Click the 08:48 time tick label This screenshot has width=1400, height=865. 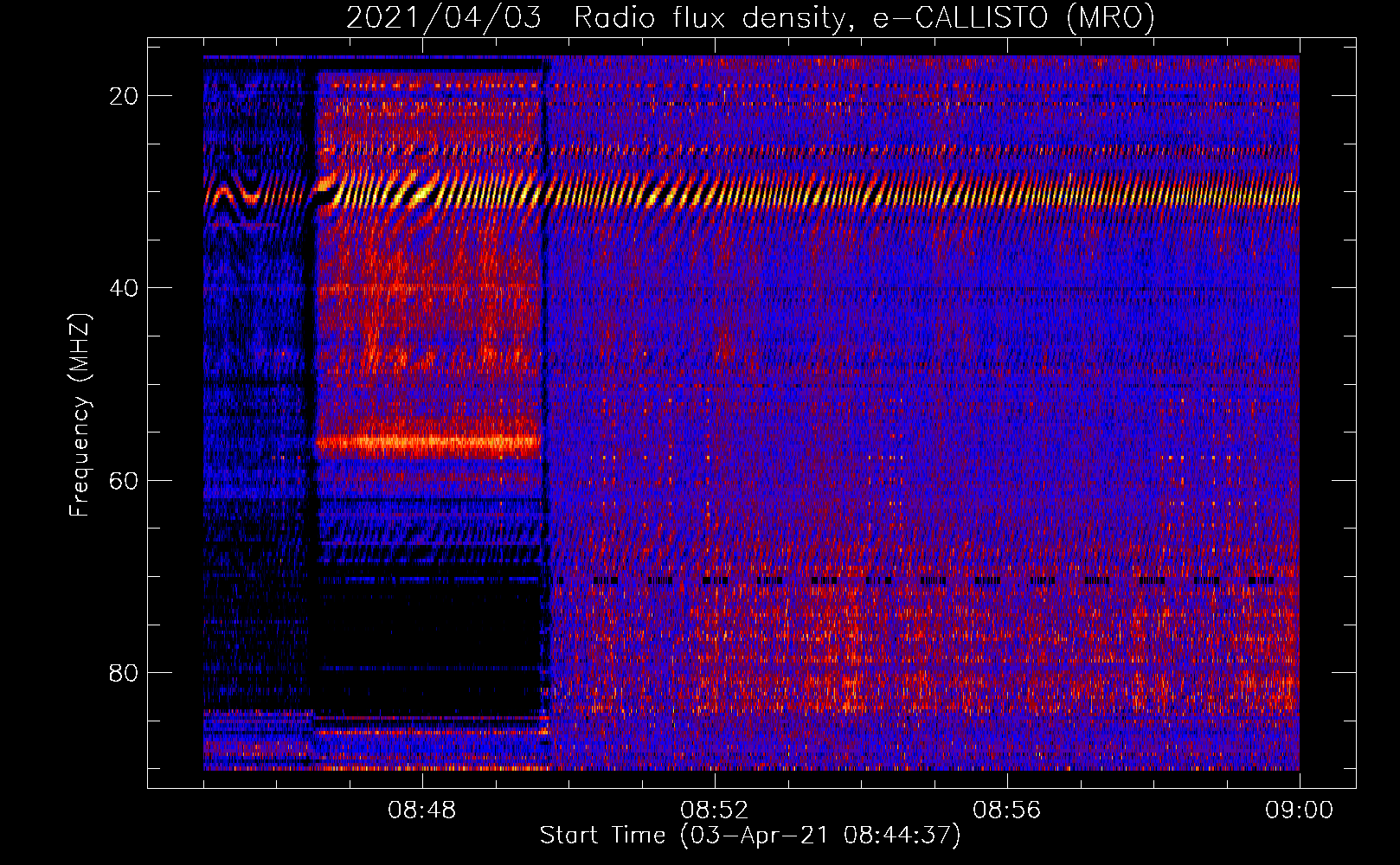422,811
